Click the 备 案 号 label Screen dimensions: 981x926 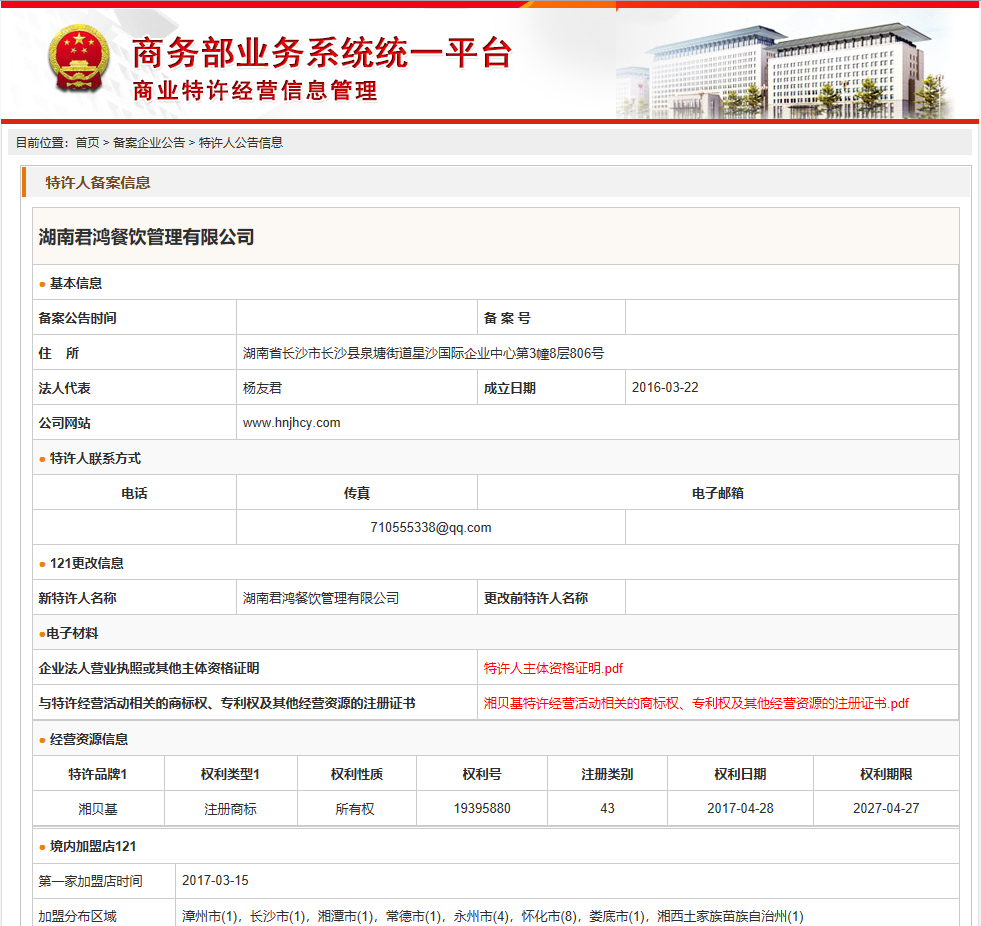click(507, 318)
